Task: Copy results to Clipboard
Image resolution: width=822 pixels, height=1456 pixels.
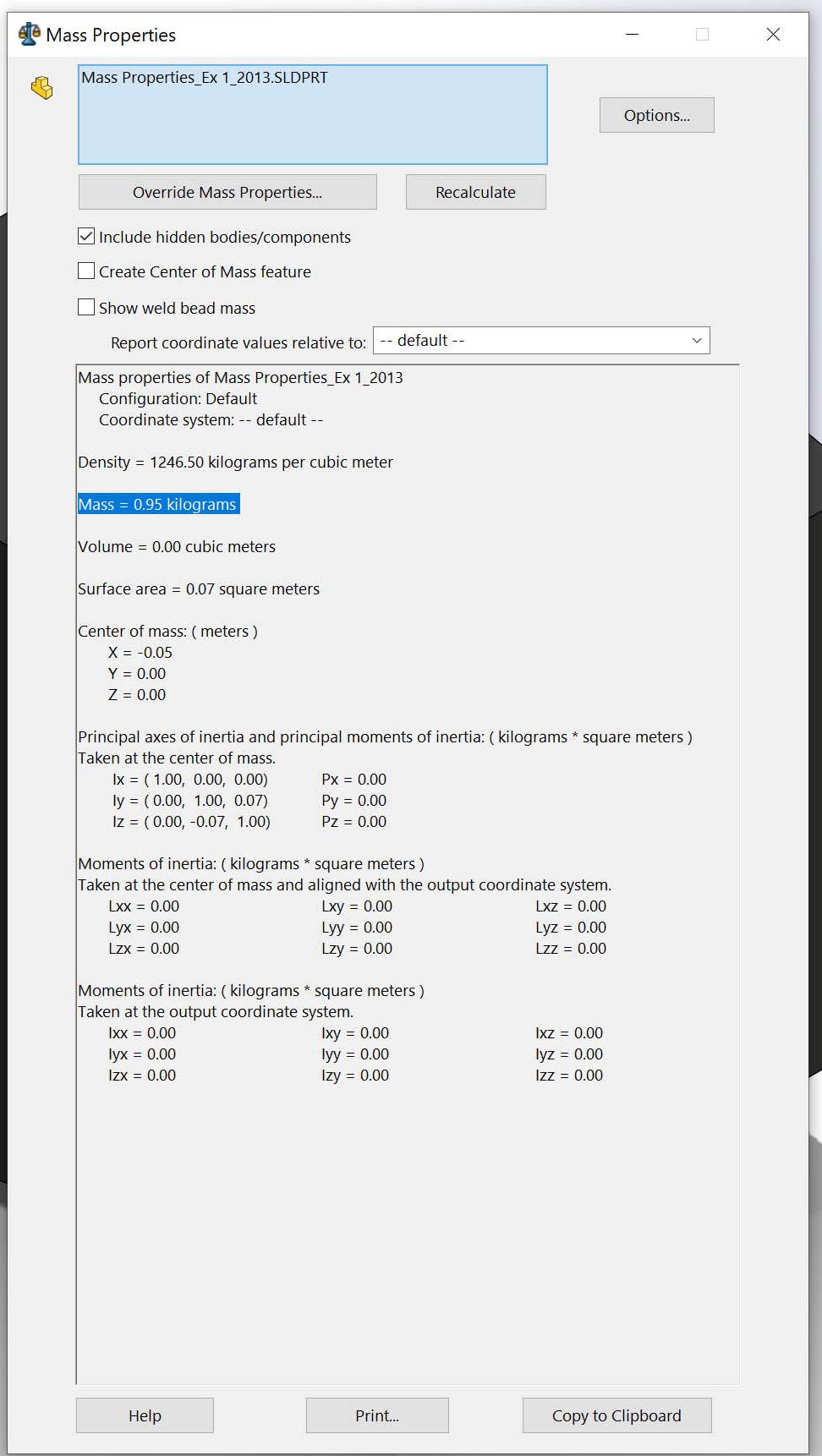Action: coord(616,1415)
